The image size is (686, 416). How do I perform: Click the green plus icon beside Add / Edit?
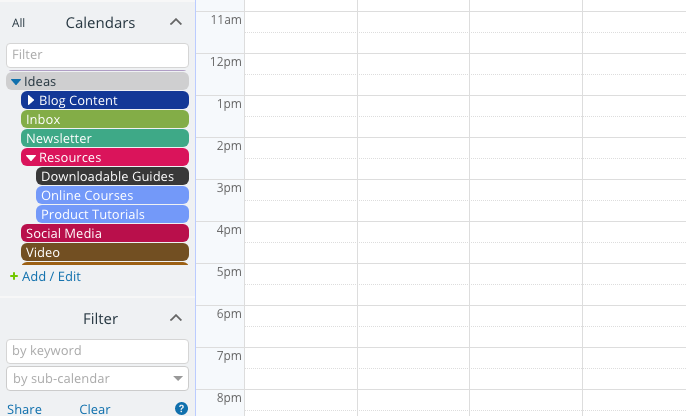click(14, 276)
